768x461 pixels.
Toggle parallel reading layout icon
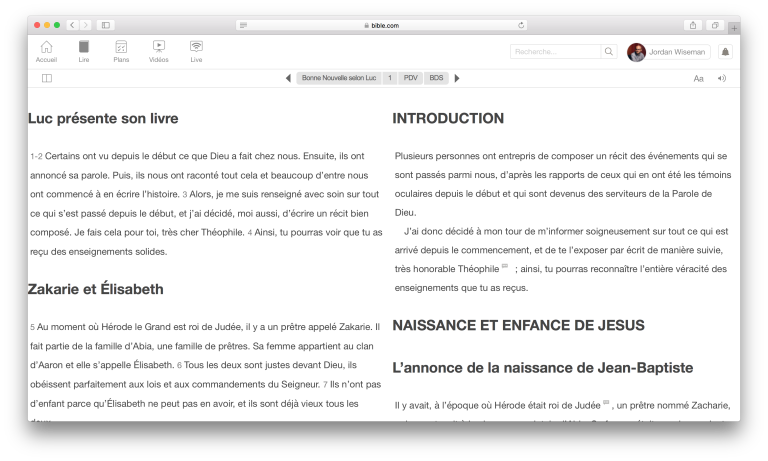coord(47,78)
